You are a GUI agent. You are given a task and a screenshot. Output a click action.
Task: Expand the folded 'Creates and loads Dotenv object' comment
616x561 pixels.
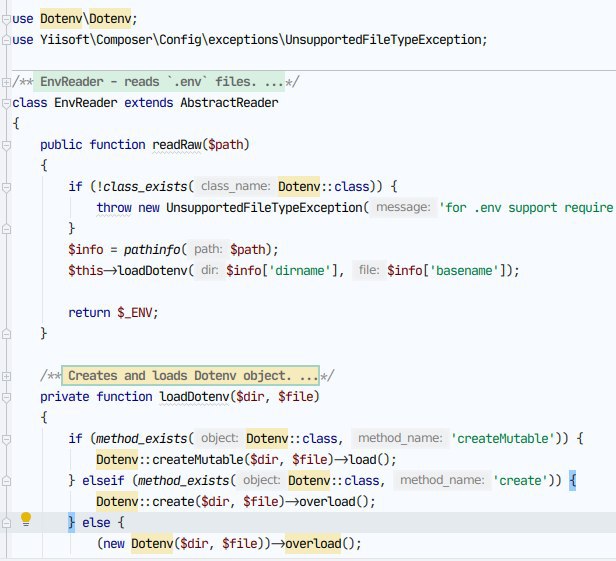pyautogui.click(x=6, y=376)
